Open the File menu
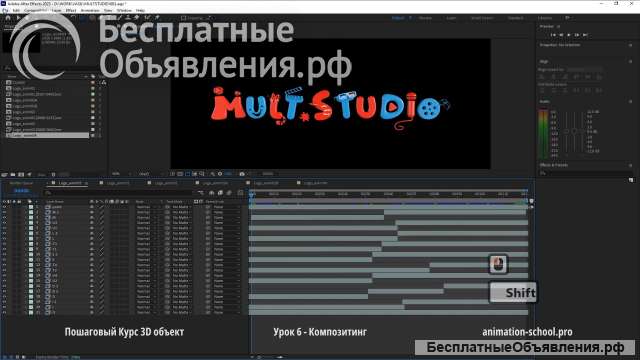This screenshot has width=640, height=360. tap(5, 10)
